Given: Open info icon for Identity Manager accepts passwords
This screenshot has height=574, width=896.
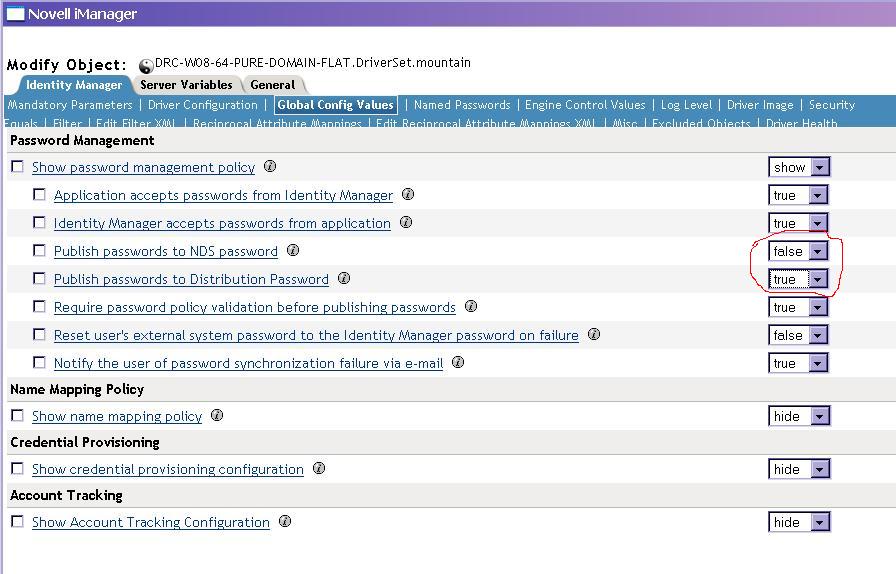Looking at the screenshot, I should 406,222.
